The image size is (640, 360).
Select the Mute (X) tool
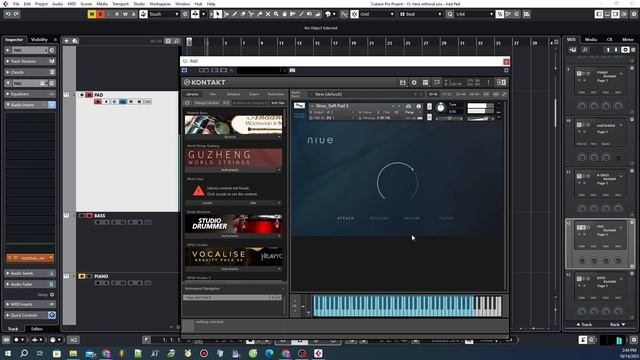[268, 14]
